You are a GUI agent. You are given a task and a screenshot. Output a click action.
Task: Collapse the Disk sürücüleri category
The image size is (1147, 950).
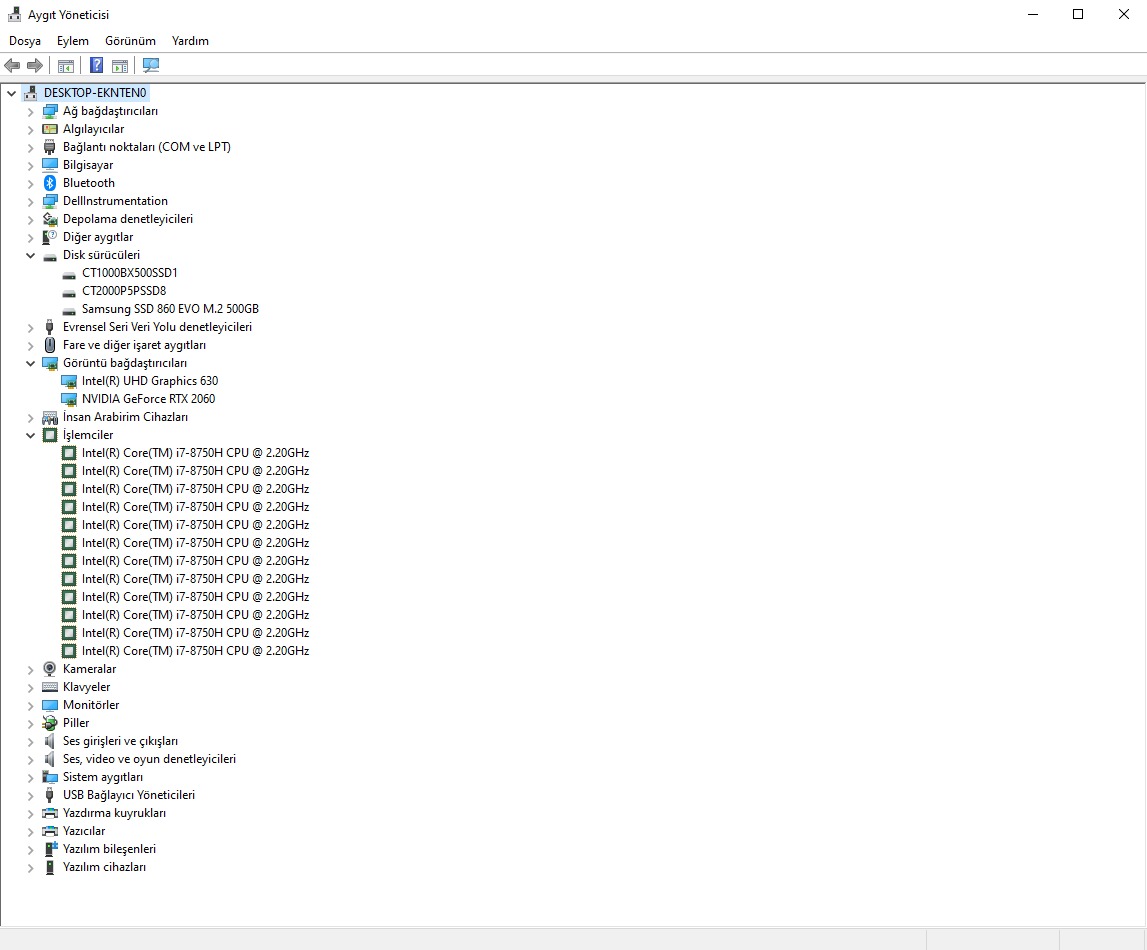coord(30,255)
